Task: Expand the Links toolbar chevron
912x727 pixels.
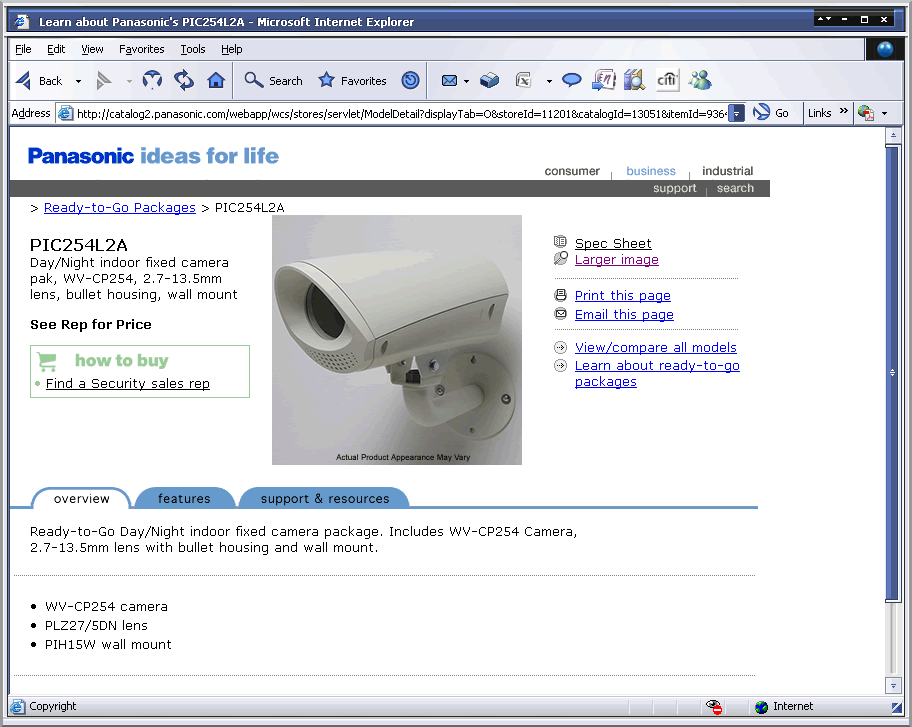Action: click(x=843, y=111)
